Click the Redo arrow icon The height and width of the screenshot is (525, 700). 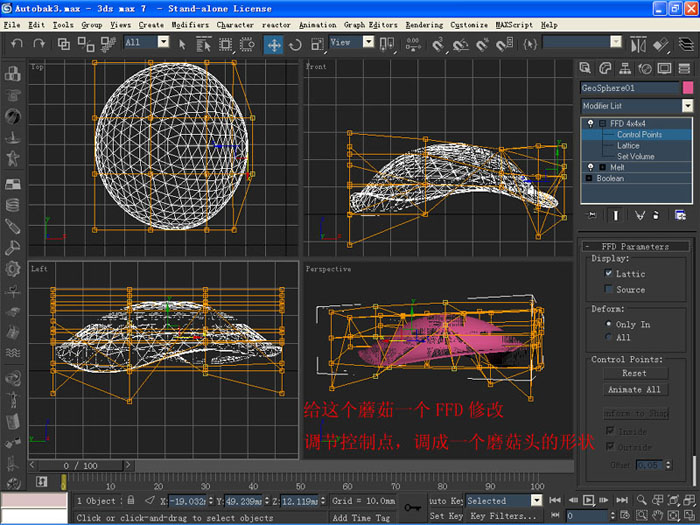[39, 44]
